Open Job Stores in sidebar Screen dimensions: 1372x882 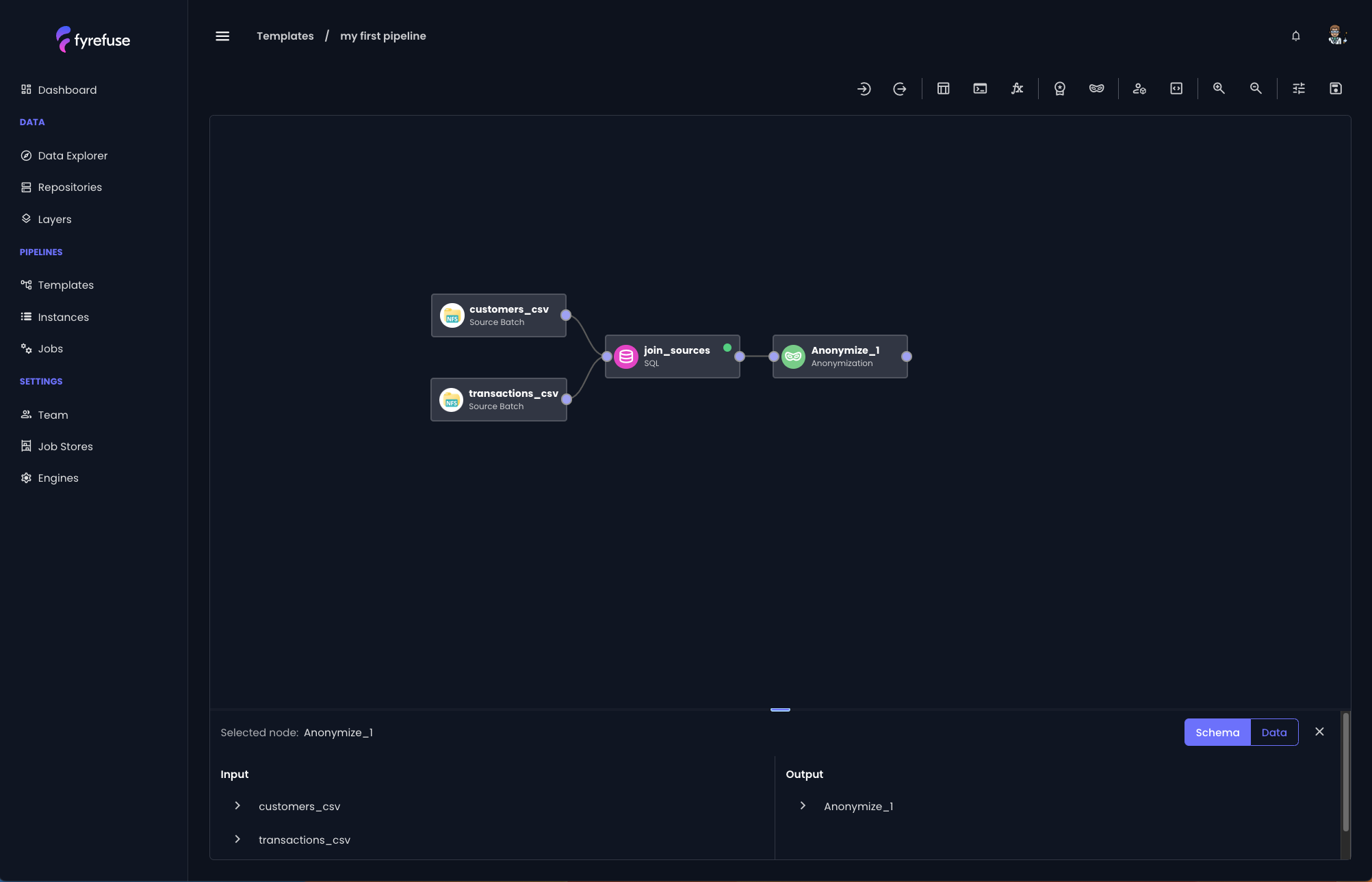point(57,446)
